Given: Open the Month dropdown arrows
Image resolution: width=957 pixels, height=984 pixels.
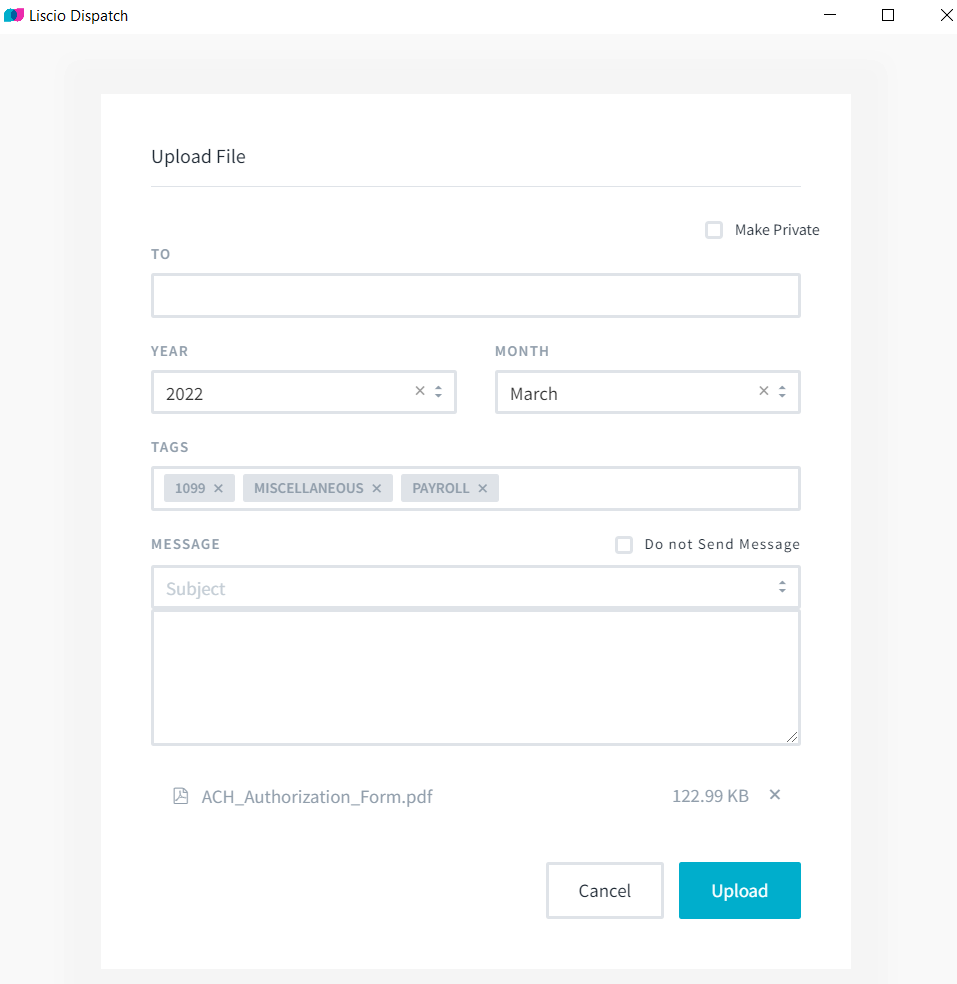Looking at the screenshot, I should pyautogui.click(x=782, y=392).
